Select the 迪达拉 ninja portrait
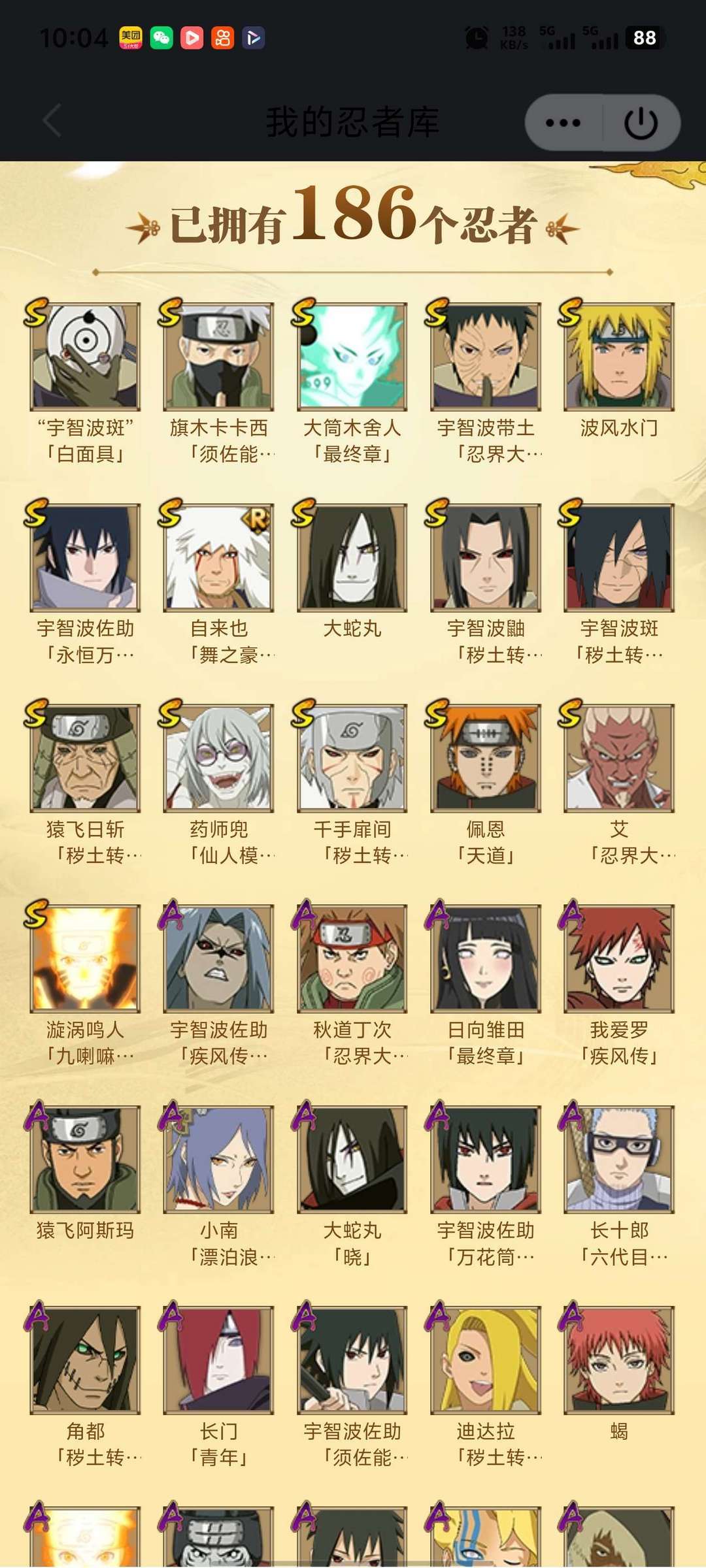Viewport: 706px width, 1568px height. click(485, 1360)
